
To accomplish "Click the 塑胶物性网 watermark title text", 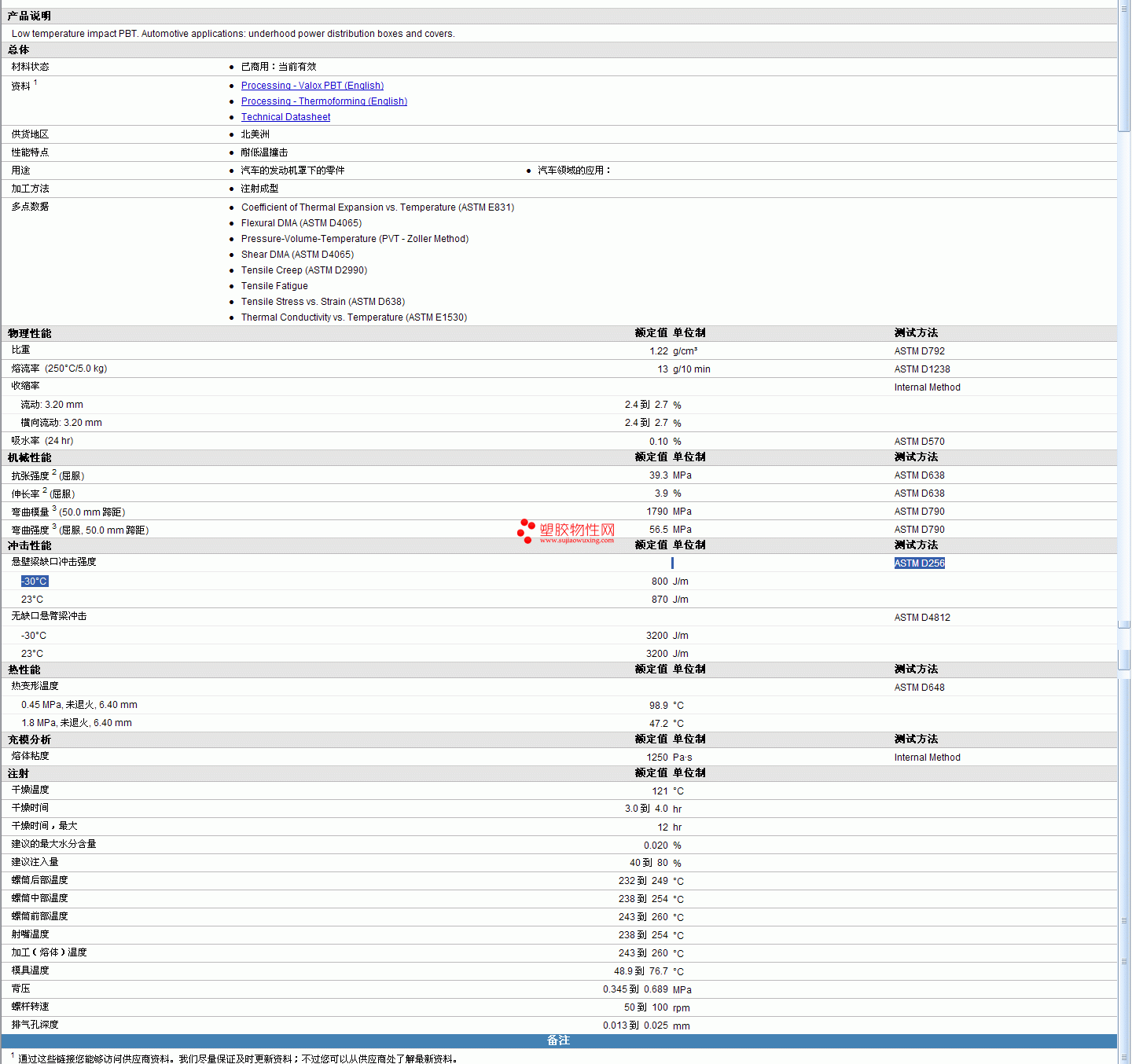I will 577,530.
